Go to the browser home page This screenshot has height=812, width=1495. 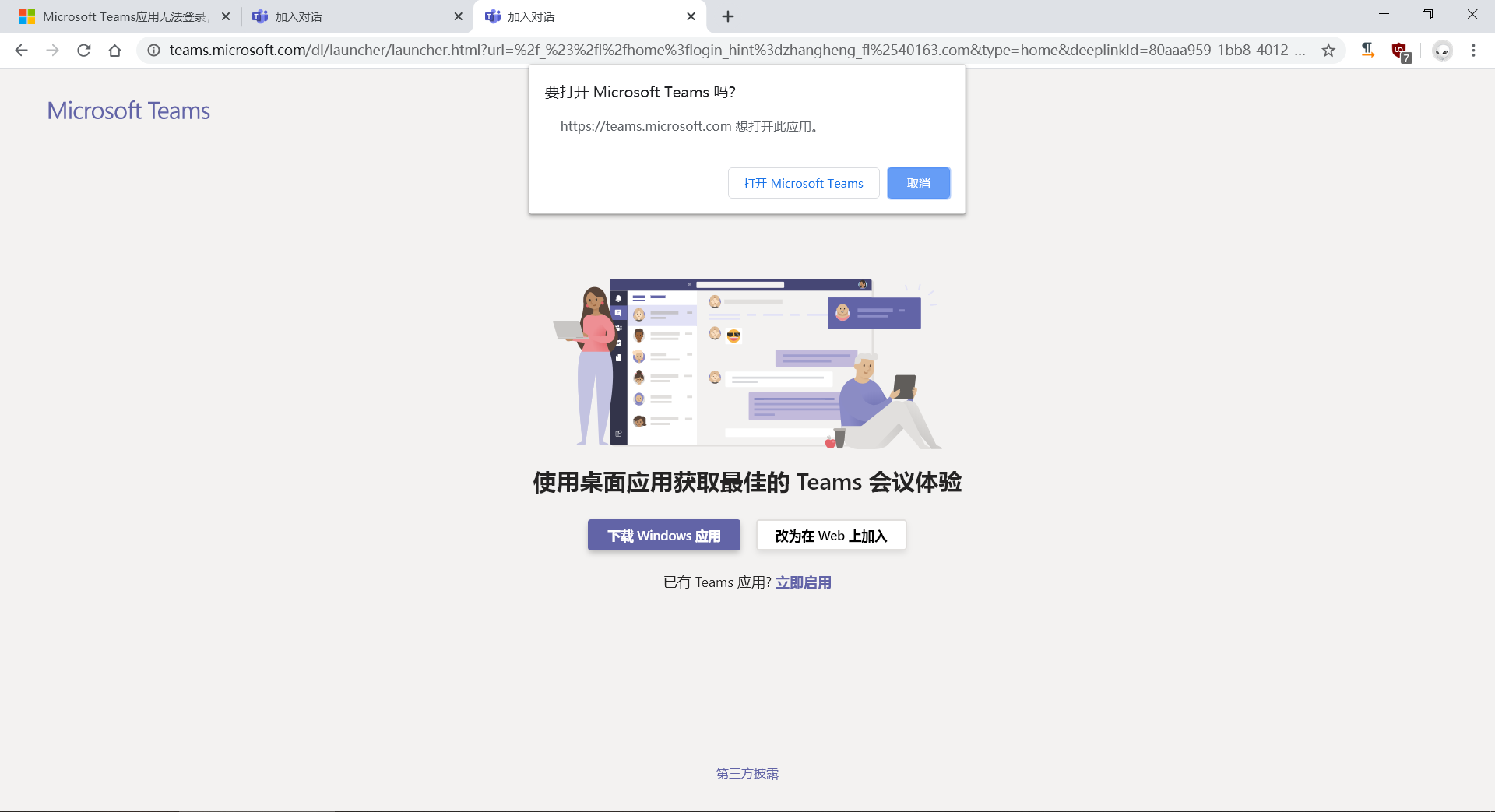[x=115, y=51]
